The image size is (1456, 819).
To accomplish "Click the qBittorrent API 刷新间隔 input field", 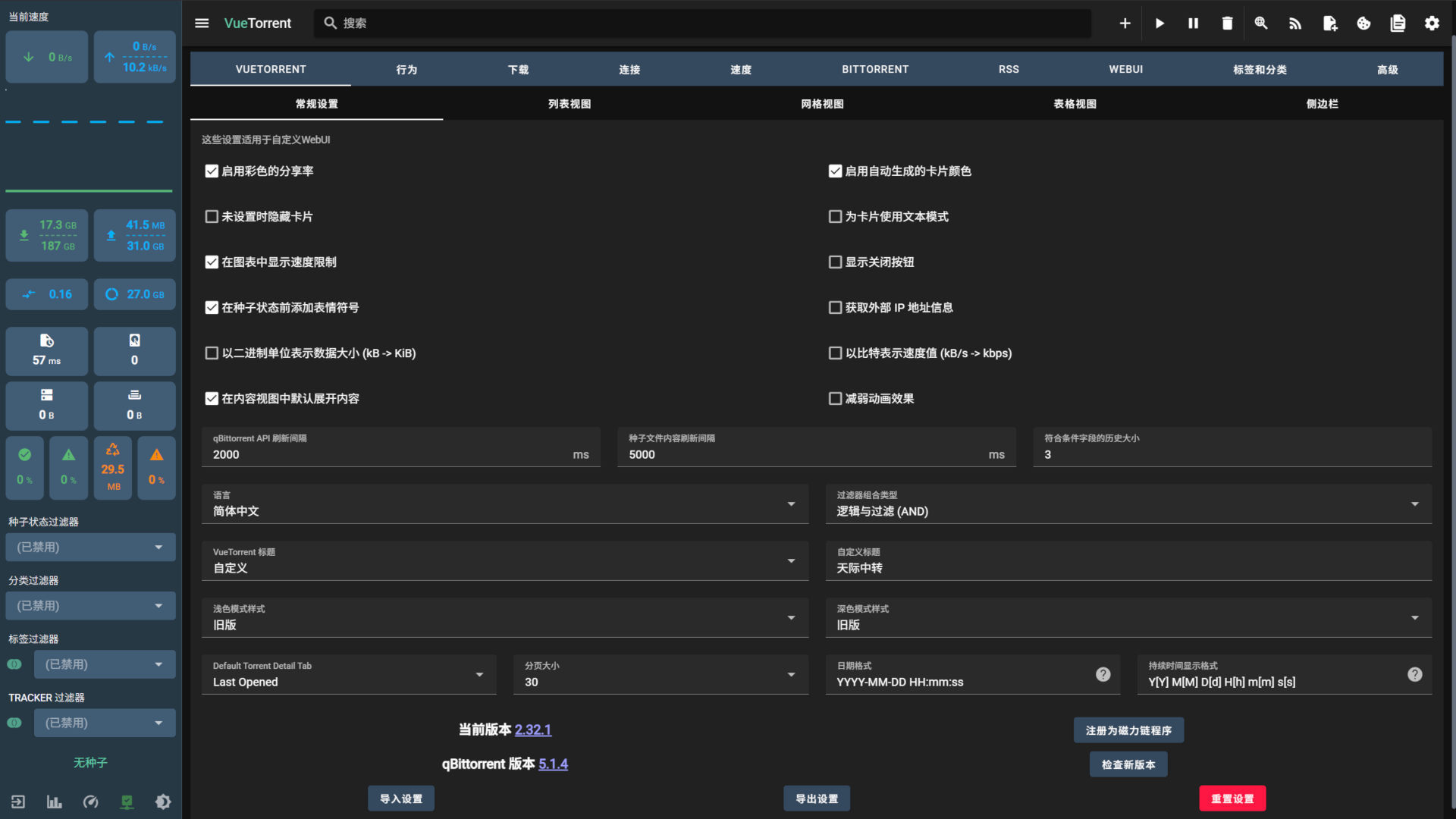I will point(387,454).
